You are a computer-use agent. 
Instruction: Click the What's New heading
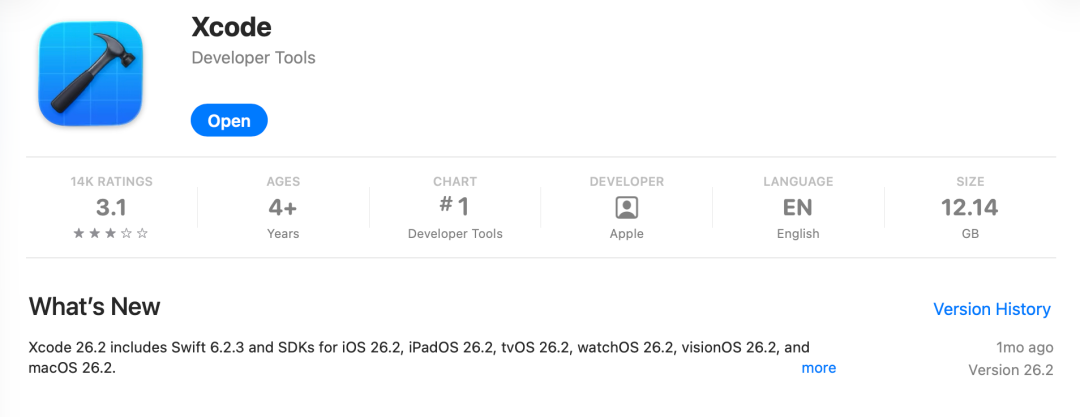point(94,306)
